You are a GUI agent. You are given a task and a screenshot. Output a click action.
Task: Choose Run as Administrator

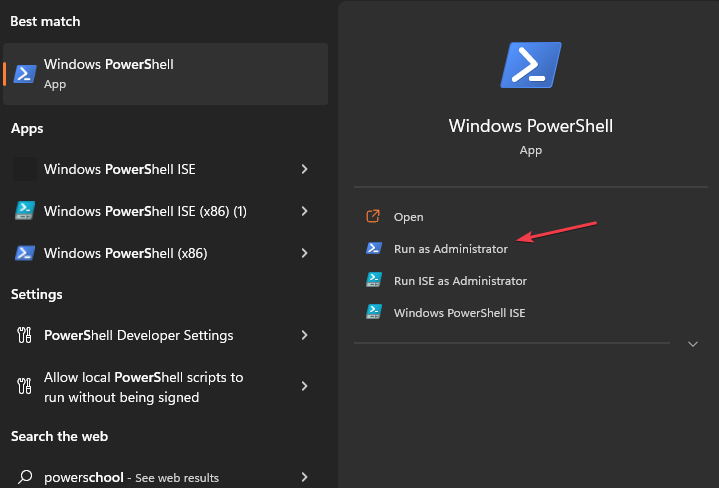click(x=451, y=249)
